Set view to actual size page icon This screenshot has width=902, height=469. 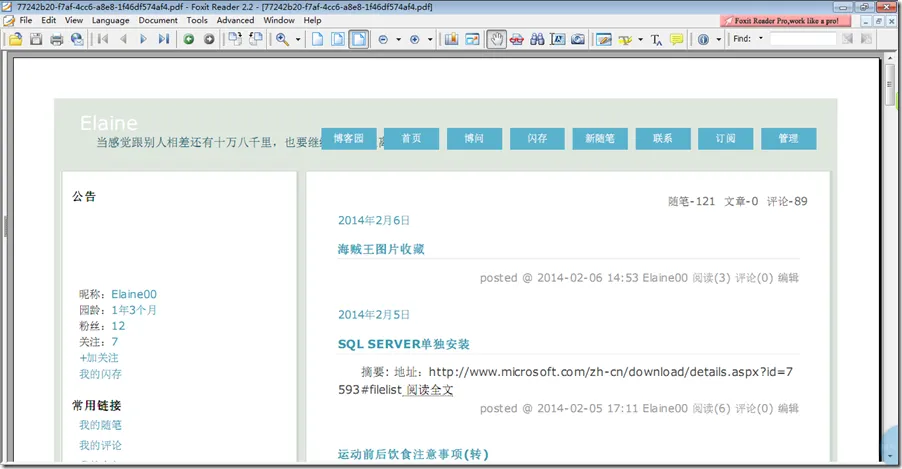pyautogui.click(x=318, y=39)
